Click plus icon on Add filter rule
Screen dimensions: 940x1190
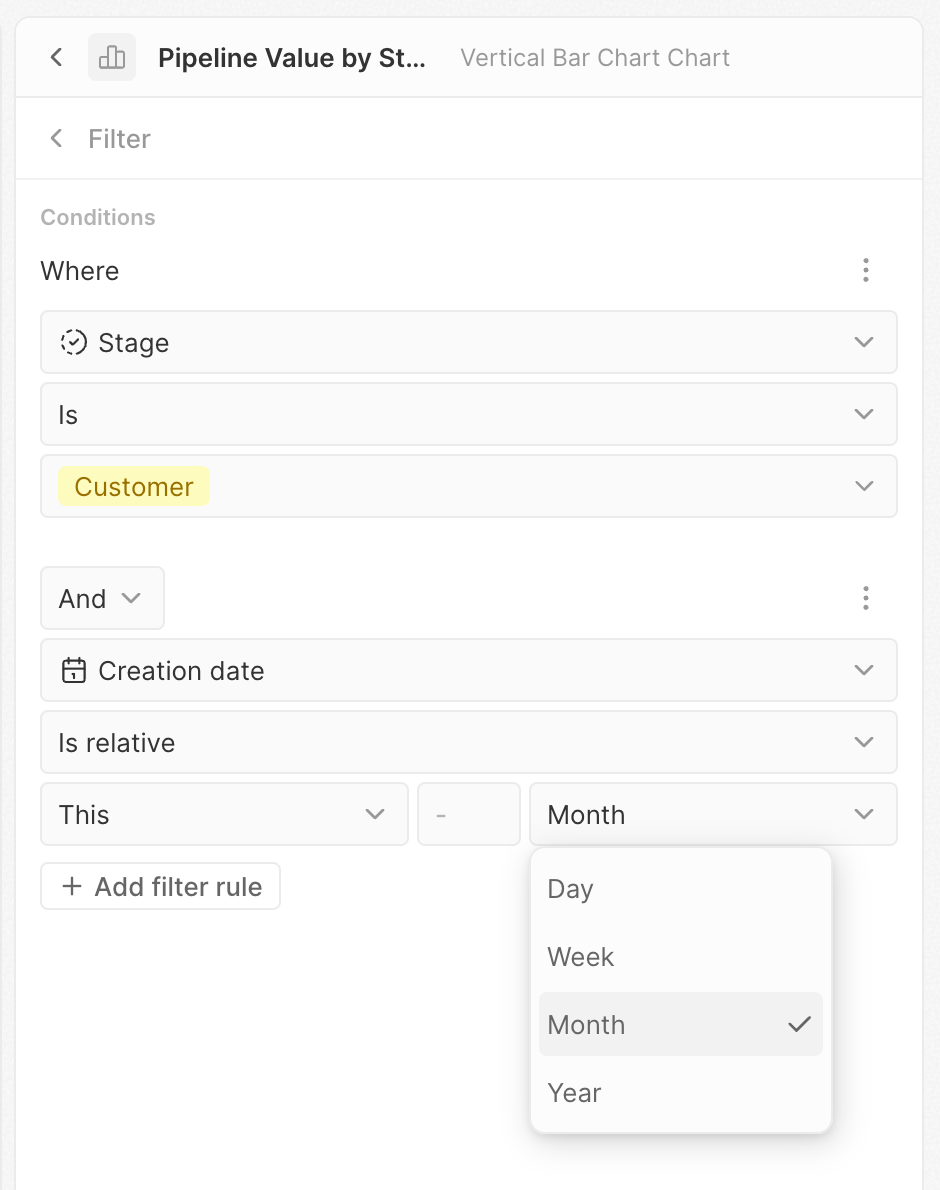coord(71,887)
